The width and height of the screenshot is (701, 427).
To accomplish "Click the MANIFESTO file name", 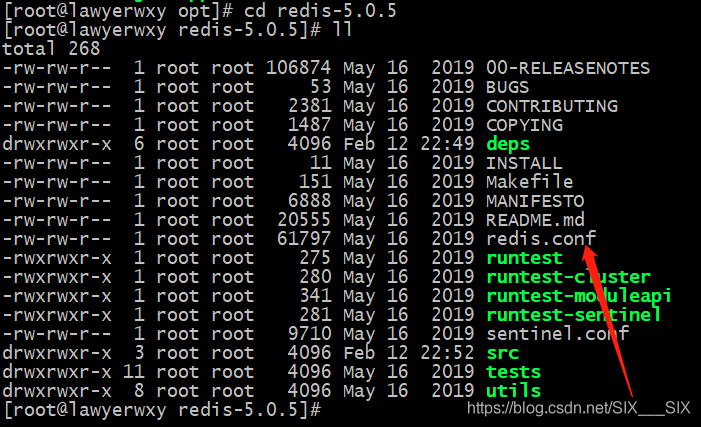I will [x=535, y=201].
